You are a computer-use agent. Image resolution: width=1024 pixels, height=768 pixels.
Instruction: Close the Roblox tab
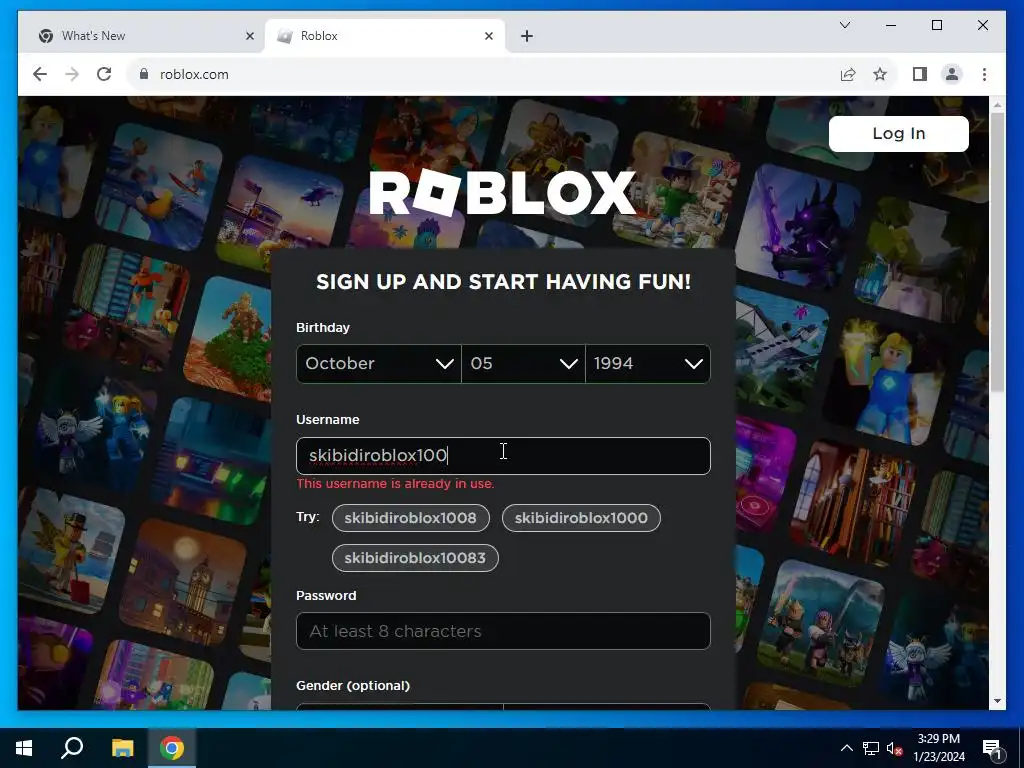point(488,36)
